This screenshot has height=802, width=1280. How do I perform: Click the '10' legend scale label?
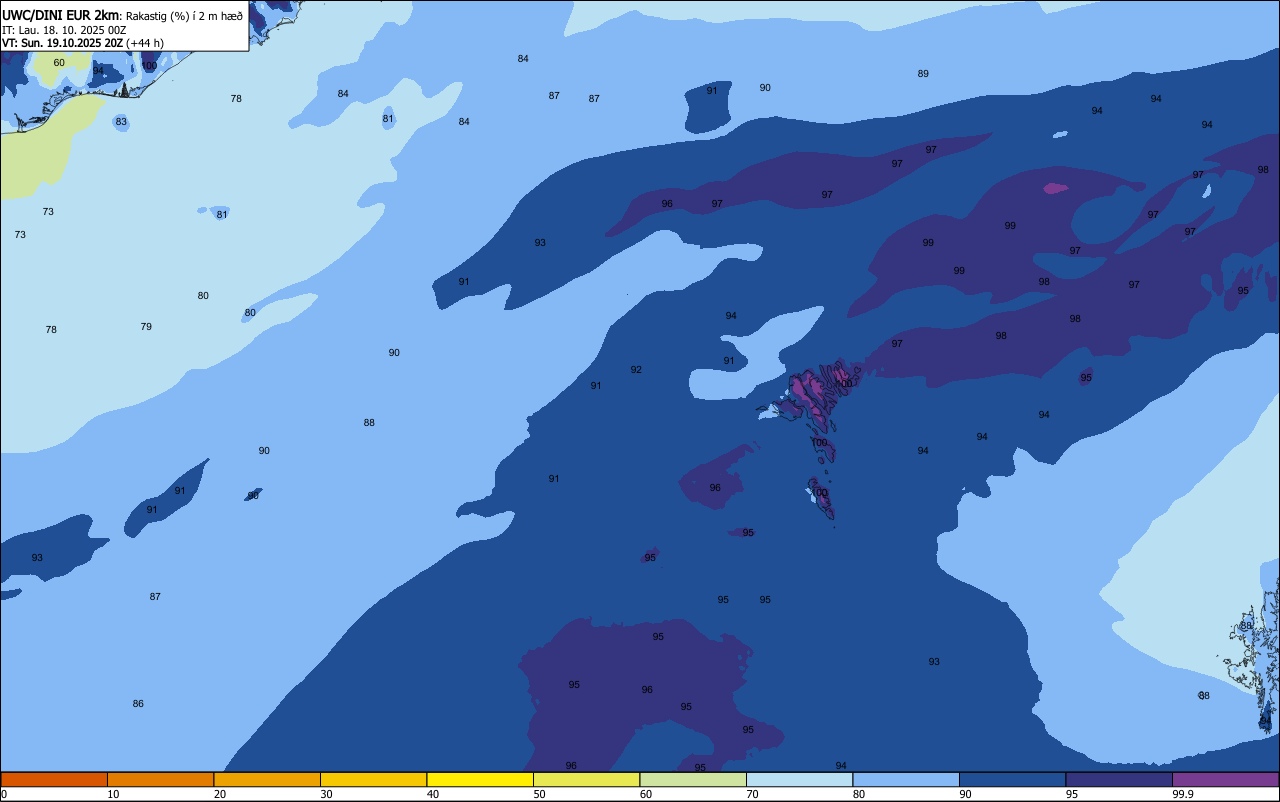pos(113,794)
